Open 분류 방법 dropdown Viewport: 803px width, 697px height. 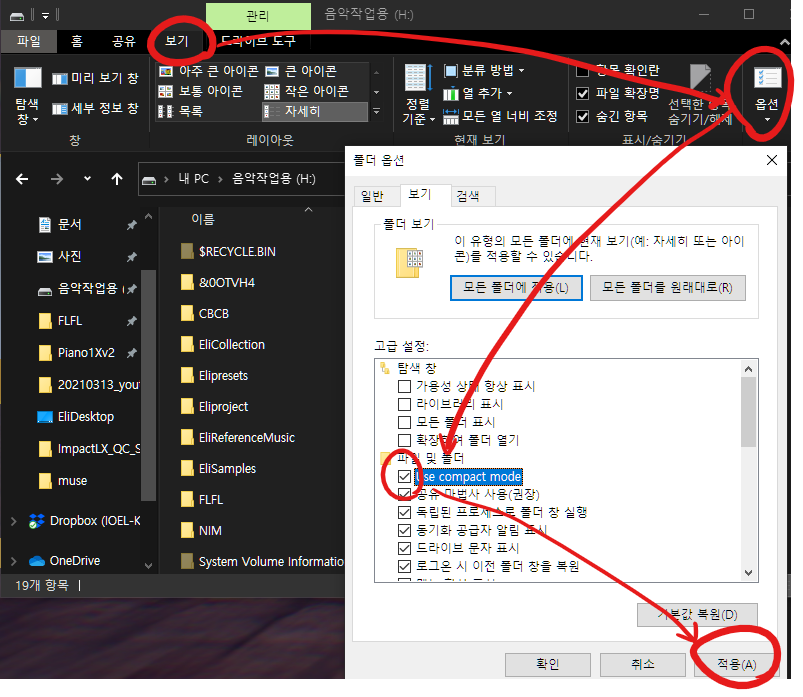484,70
